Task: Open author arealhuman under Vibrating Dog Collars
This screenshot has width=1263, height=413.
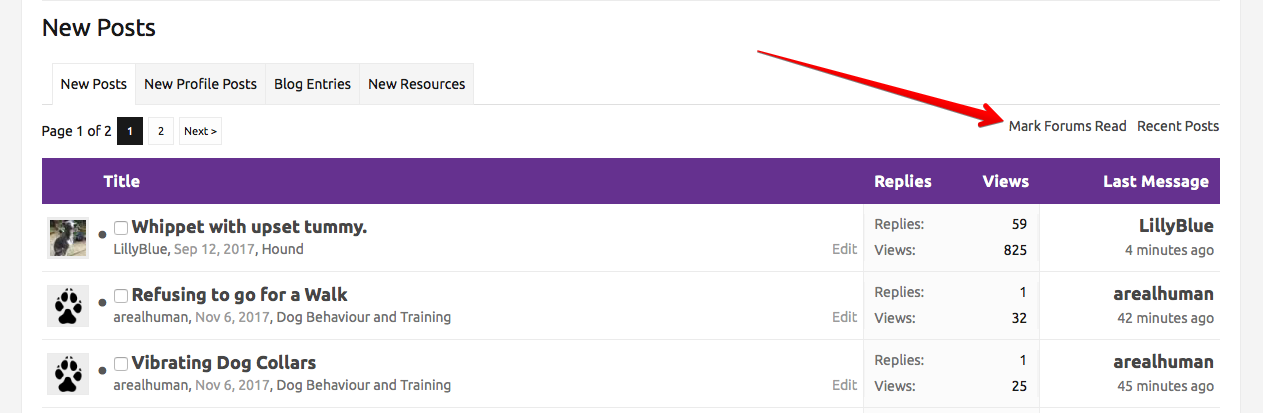Action: [151, 385]
